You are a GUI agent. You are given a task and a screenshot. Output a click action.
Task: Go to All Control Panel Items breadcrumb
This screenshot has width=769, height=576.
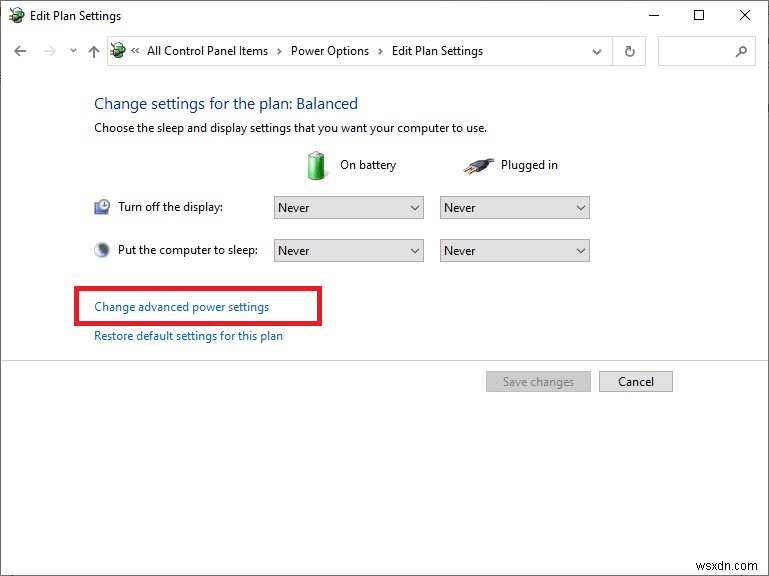coord(207,51)
